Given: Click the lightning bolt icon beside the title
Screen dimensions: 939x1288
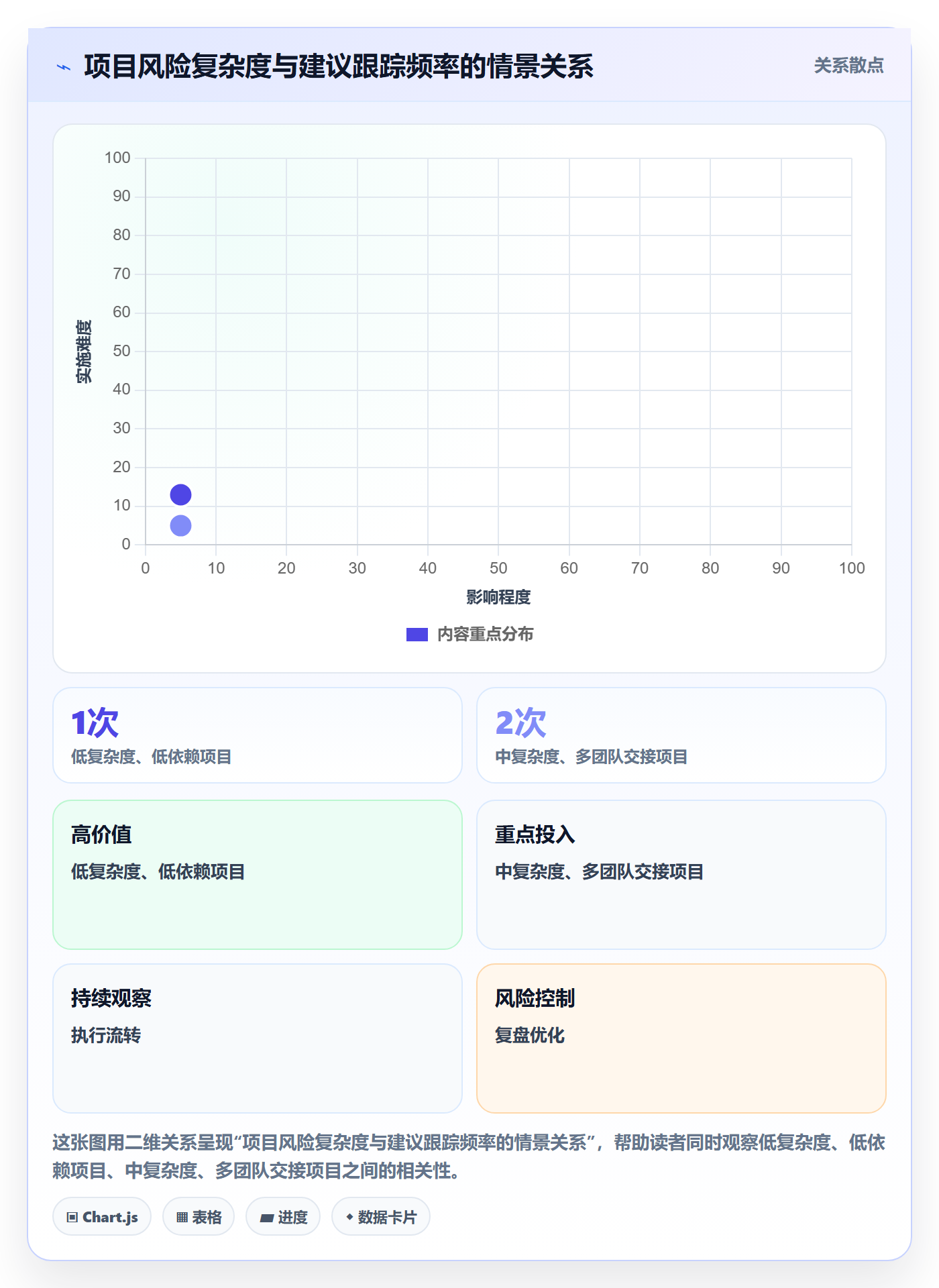Looking at the screenshot, I should pyautogui.click(x=64, y=67).
